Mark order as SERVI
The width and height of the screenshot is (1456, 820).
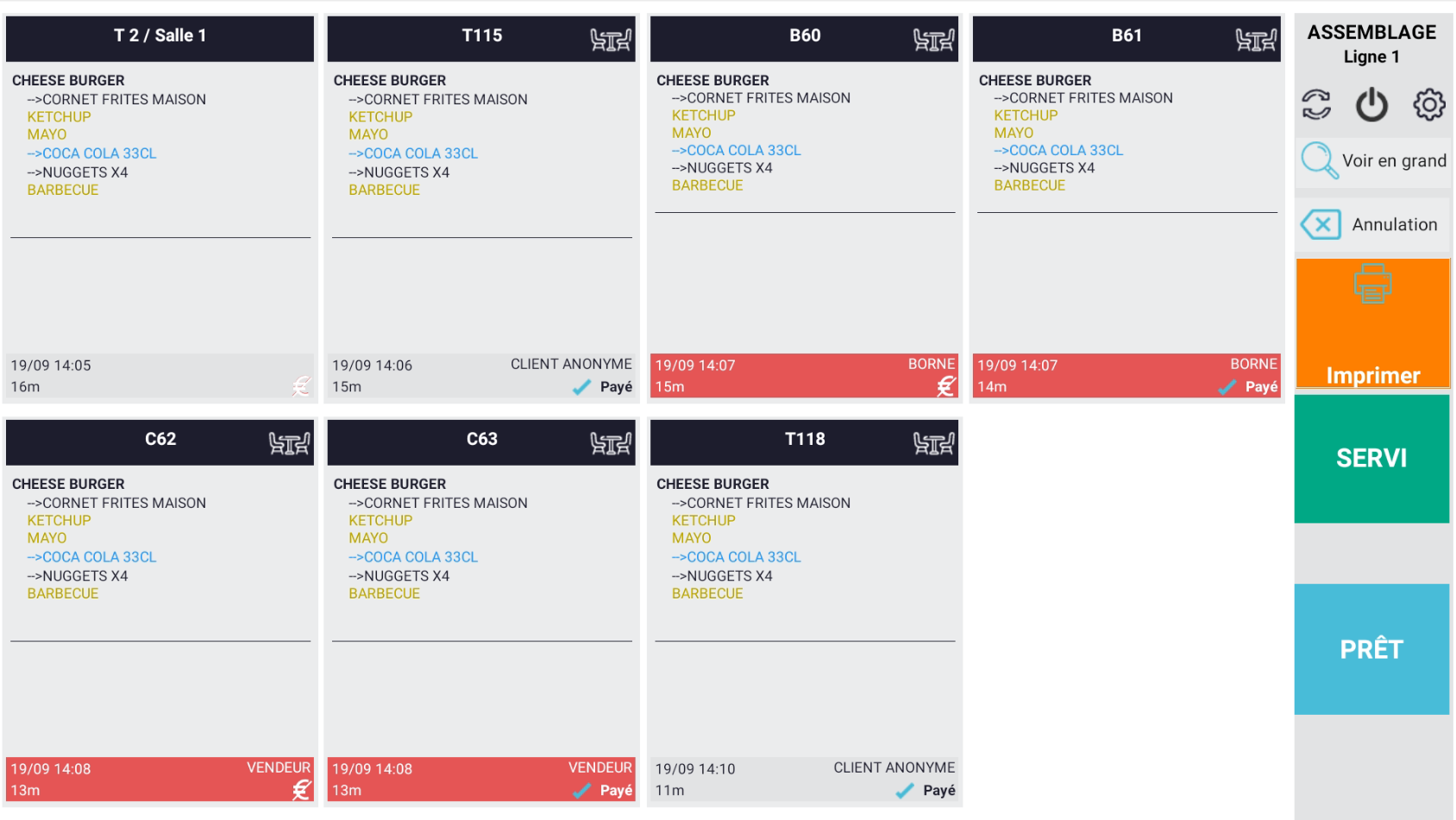[1371, 458]
